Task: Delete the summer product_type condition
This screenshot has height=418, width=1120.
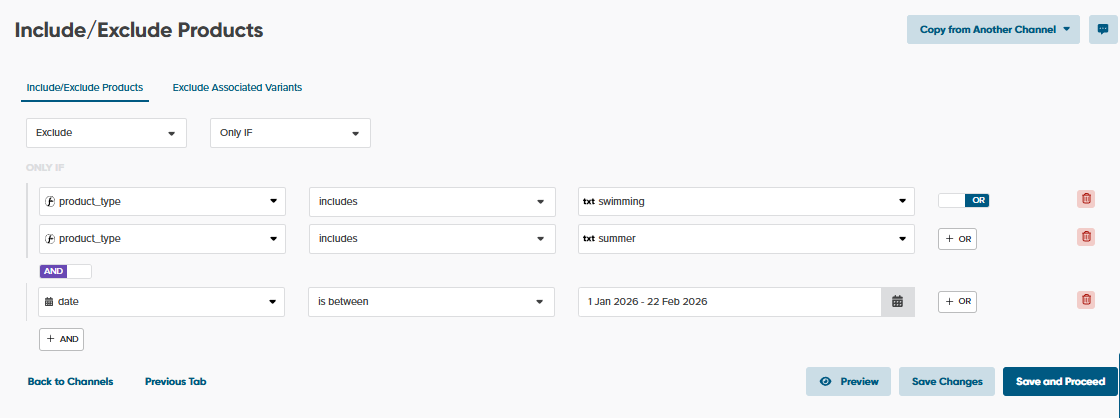Action: pyautogui.click(x=1085, y=237)
